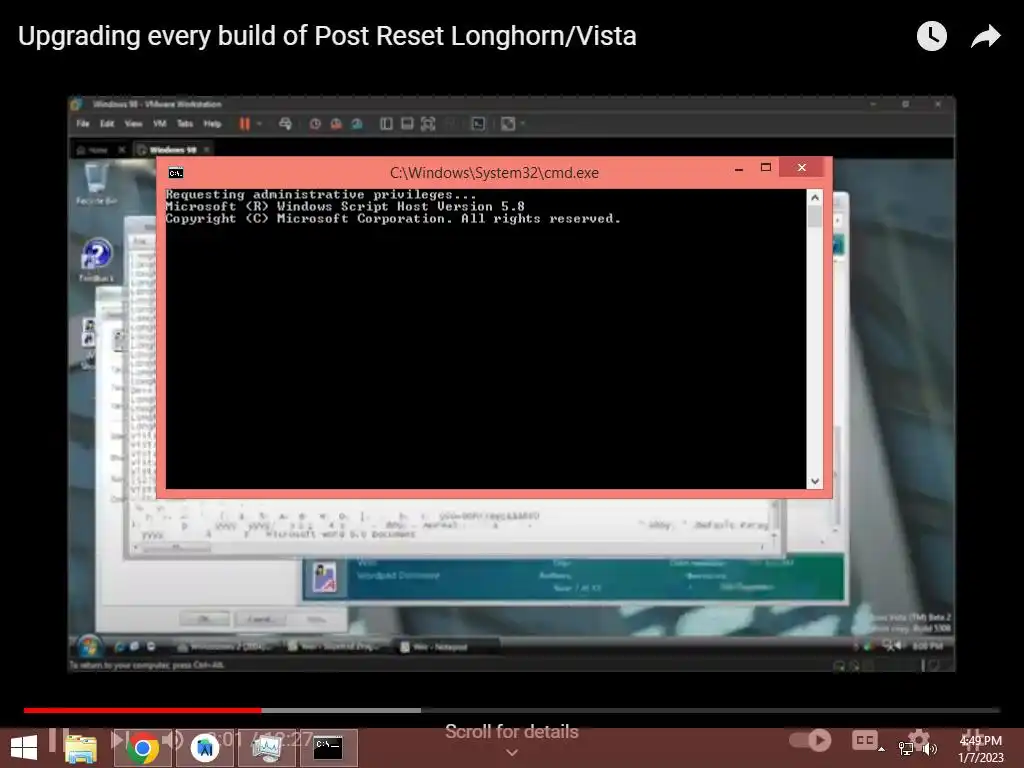The image size is (1024, 768).
Task: Click VMware snapshot manager icon
Action: (x=357, y=124)
